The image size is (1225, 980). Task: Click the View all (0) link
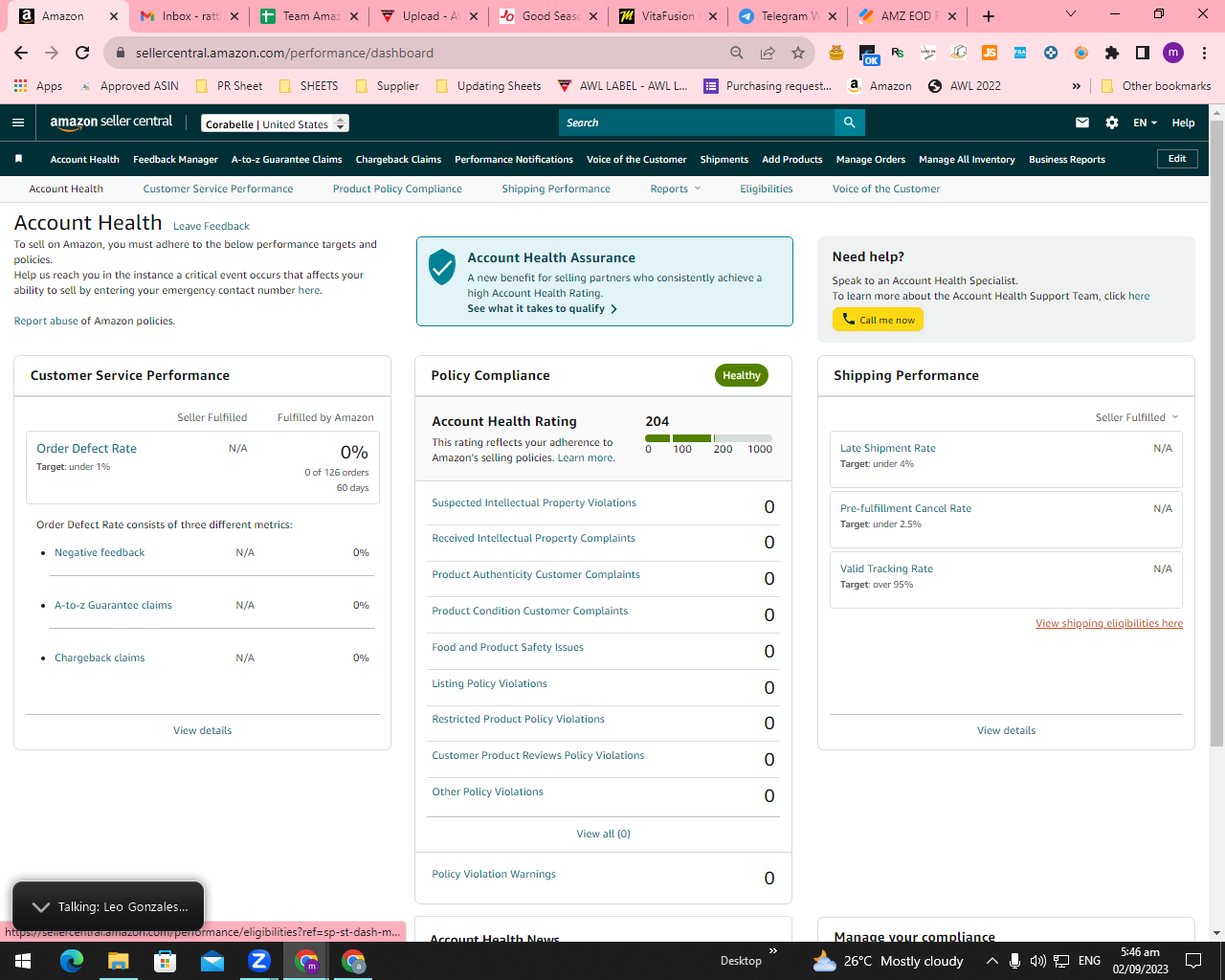(603, 834)
